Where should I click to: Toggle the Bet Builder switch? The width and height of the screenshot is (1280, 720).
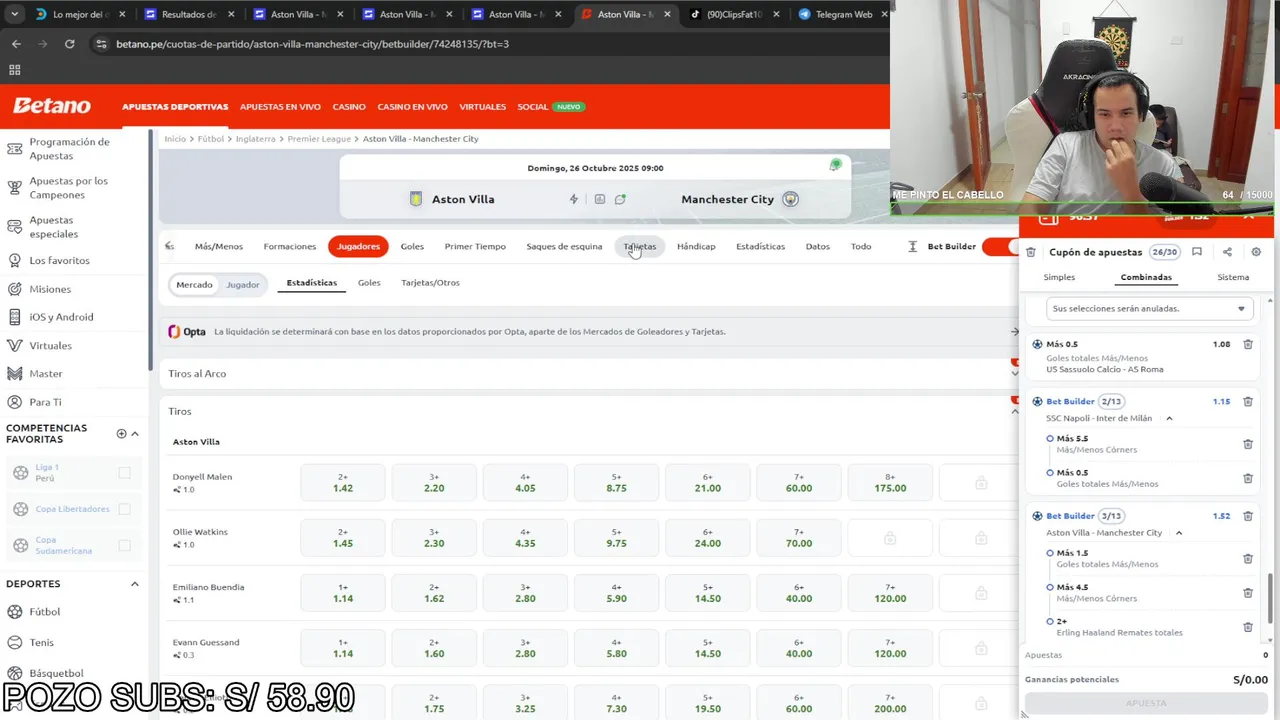coord(1000,246)
